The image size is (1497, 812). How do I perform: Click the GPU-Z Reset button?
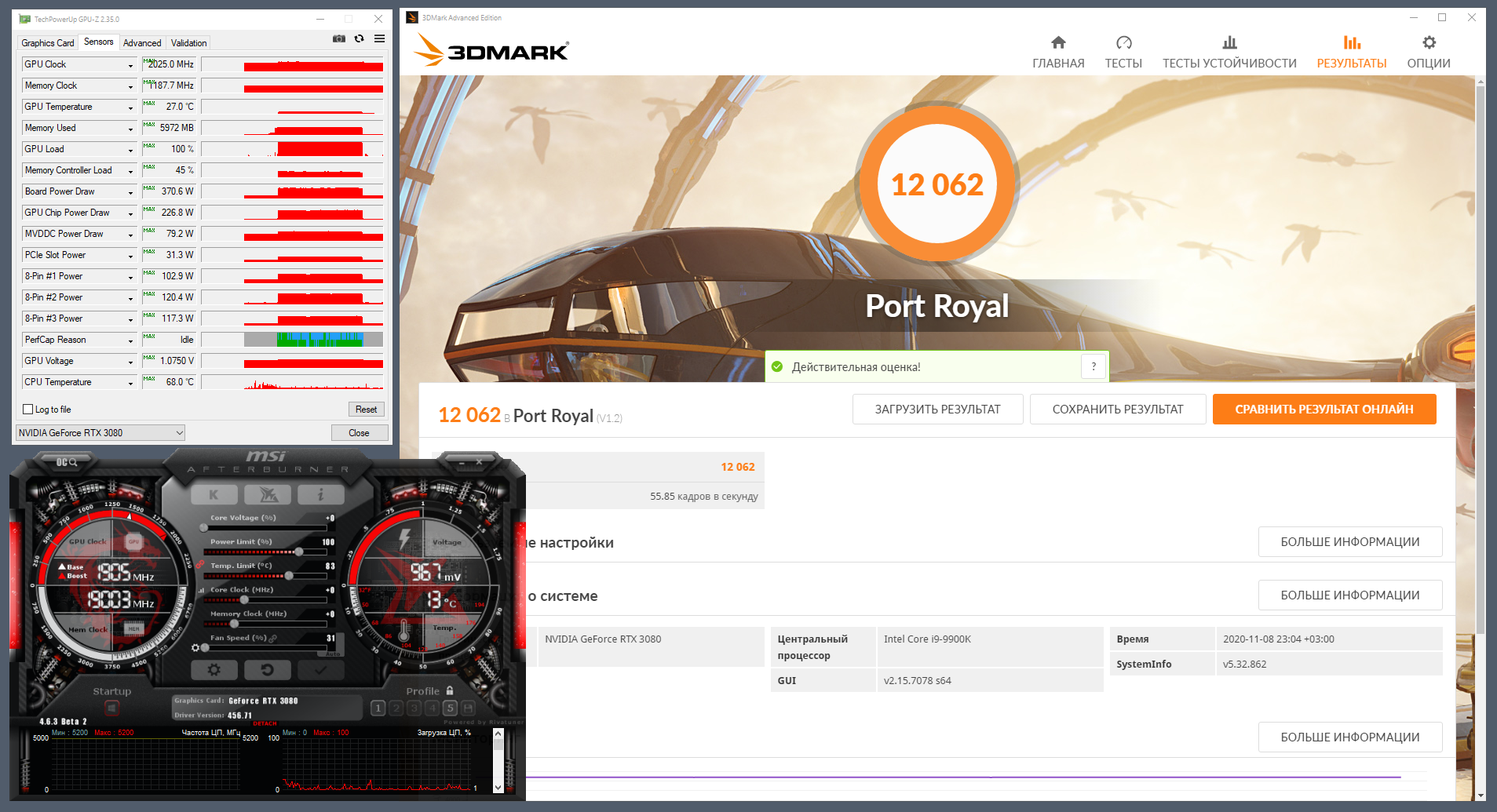click(366, 410)
